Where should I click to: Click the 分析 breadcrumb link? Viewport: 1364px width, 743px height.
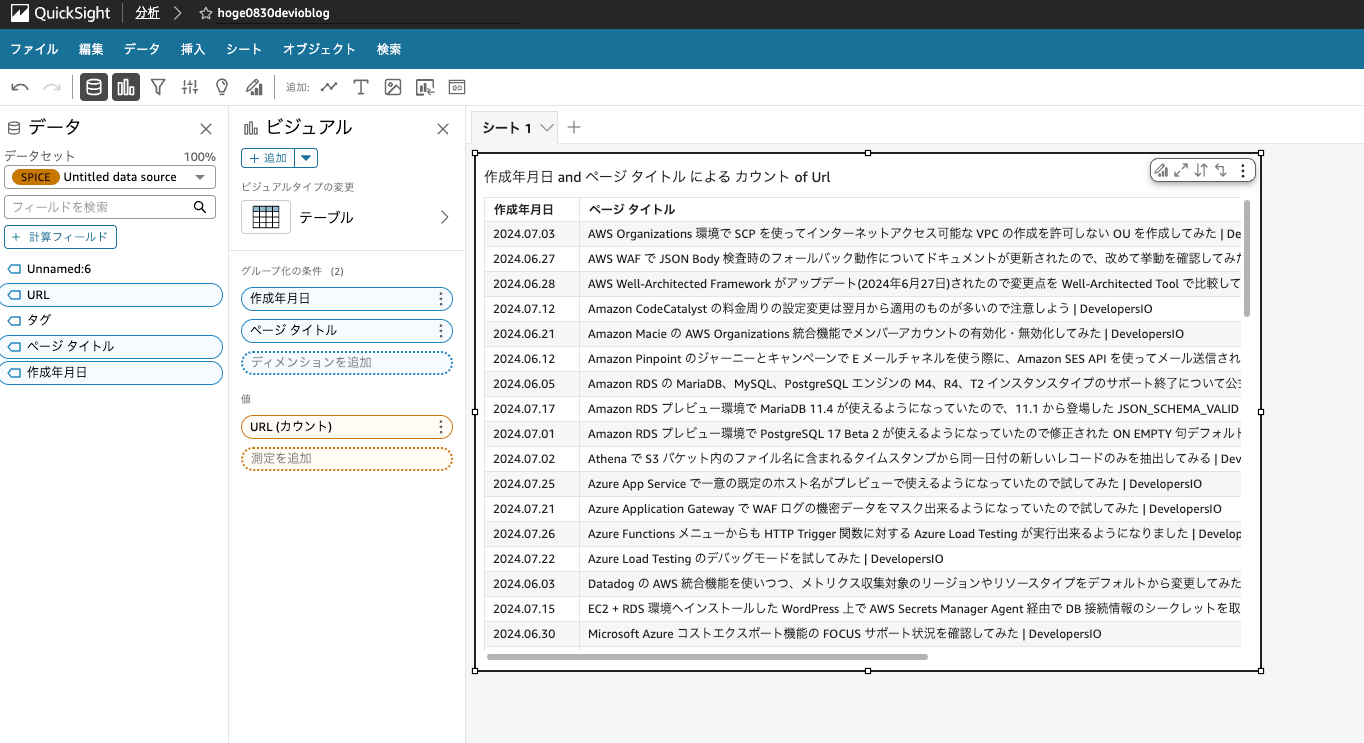click(x=147, y=14)
